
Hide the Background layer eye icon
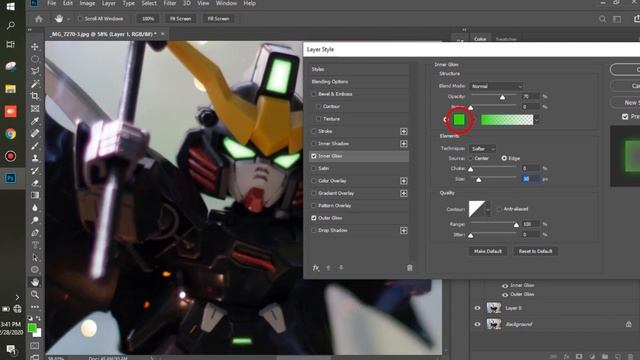pos(477,324)
